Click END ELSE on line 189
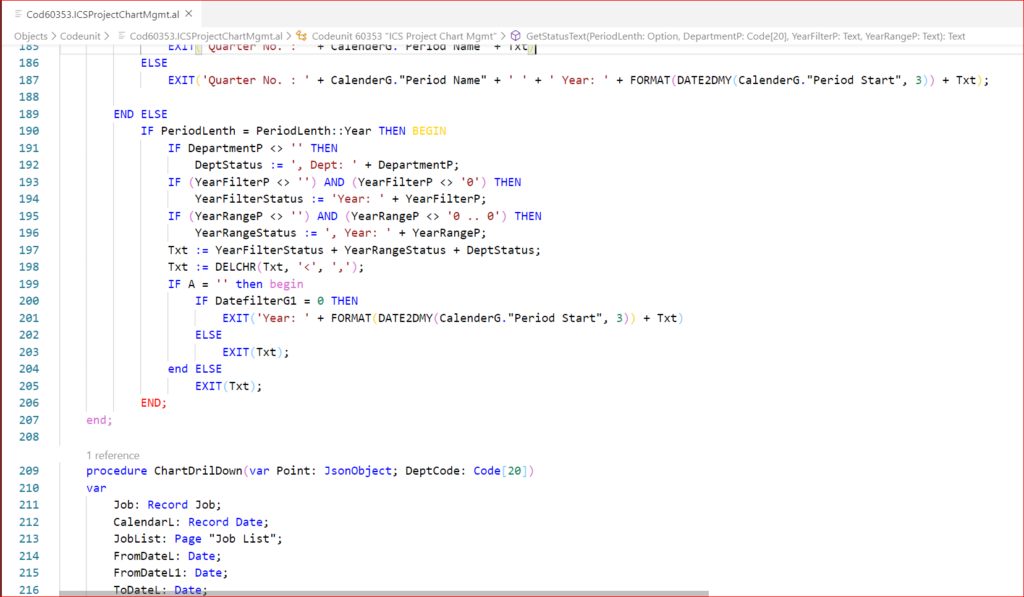 click(x=140, y=114)
